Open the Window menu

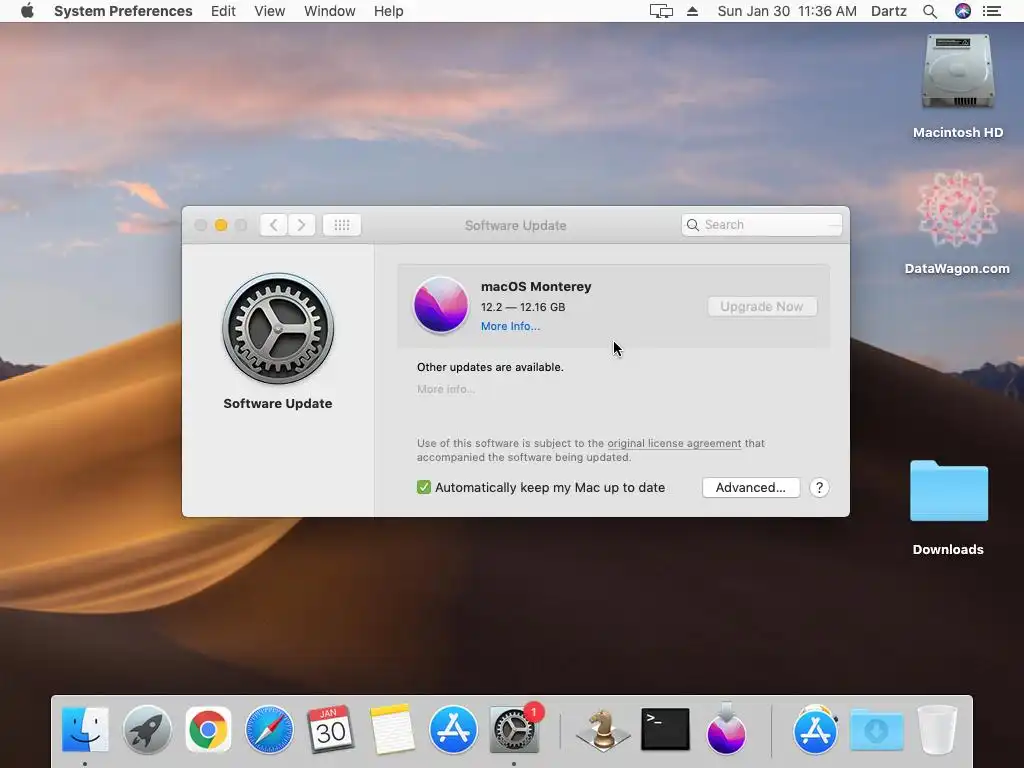[330, 11]
